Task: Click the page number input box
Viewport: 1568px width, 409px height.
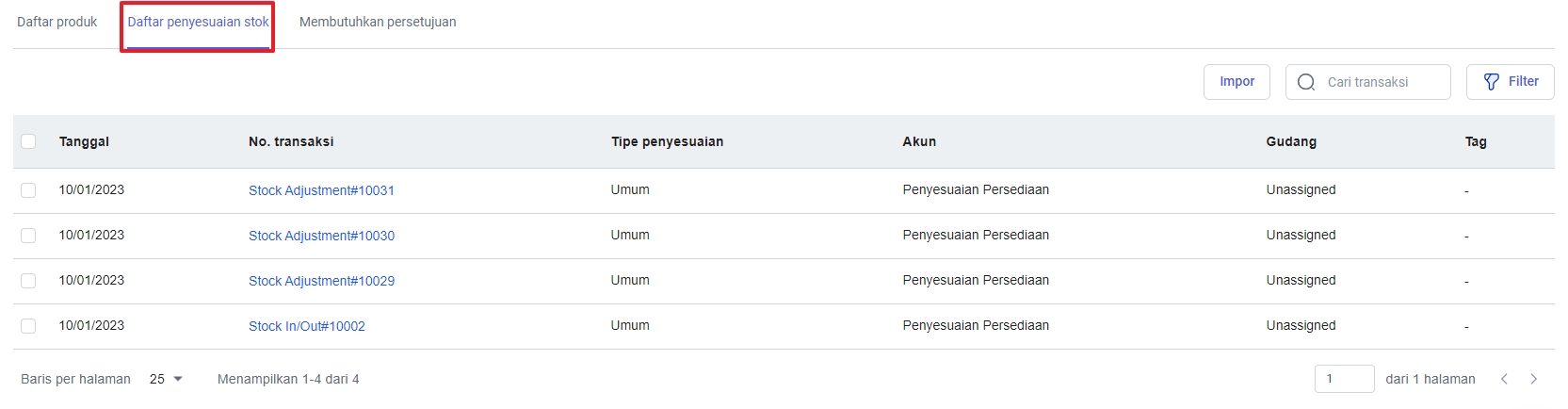Action: tap(1344, 379)
